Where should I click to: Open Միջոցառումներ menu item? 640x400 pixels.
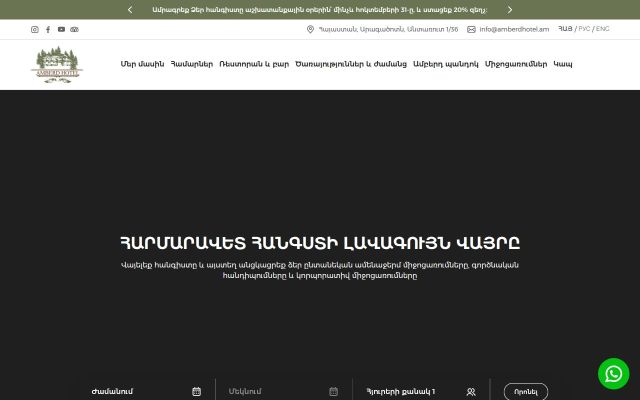(516, 64)
